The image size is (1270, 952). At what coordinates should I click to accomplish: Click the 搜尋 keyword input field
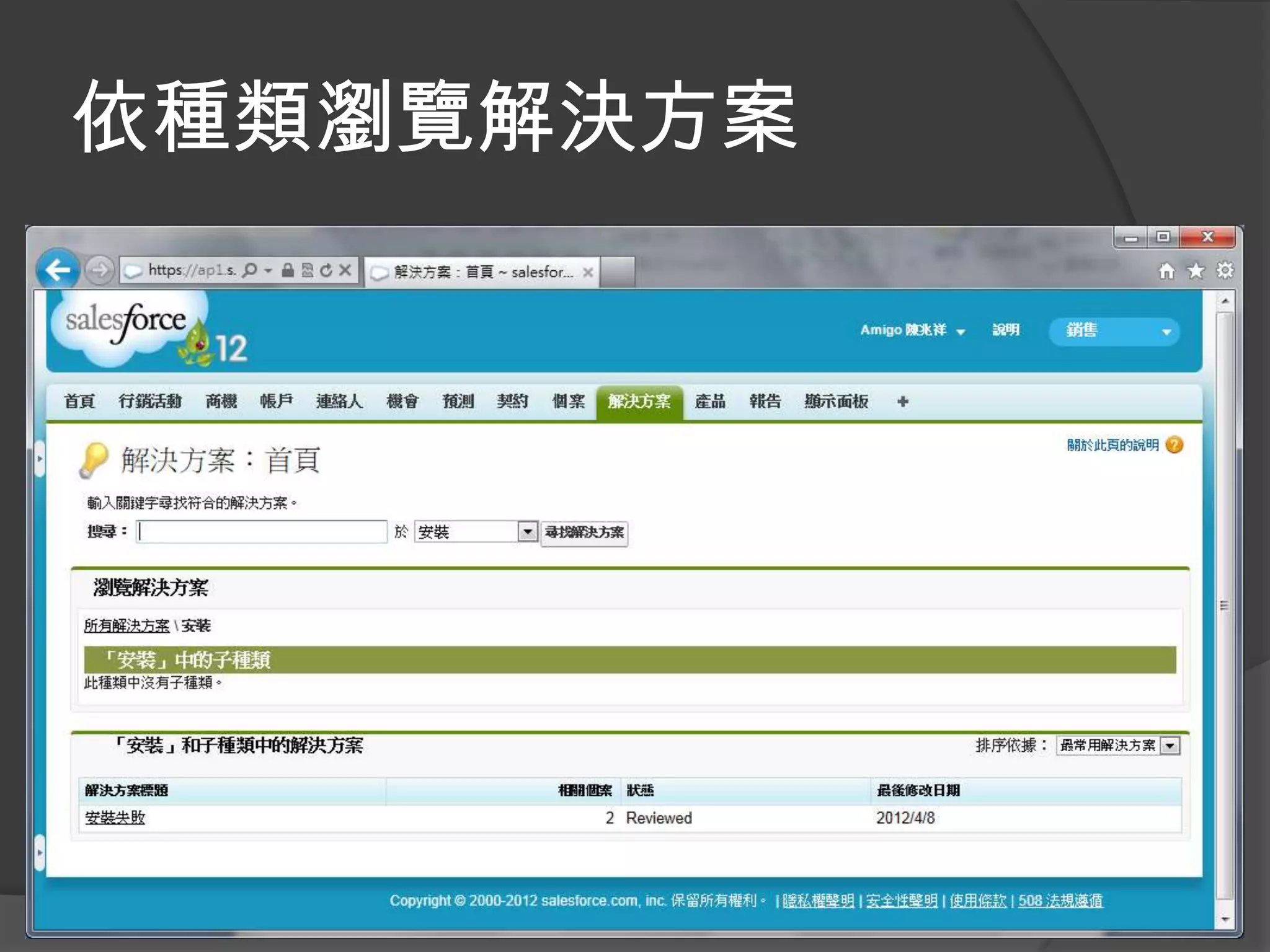[262, 532]
